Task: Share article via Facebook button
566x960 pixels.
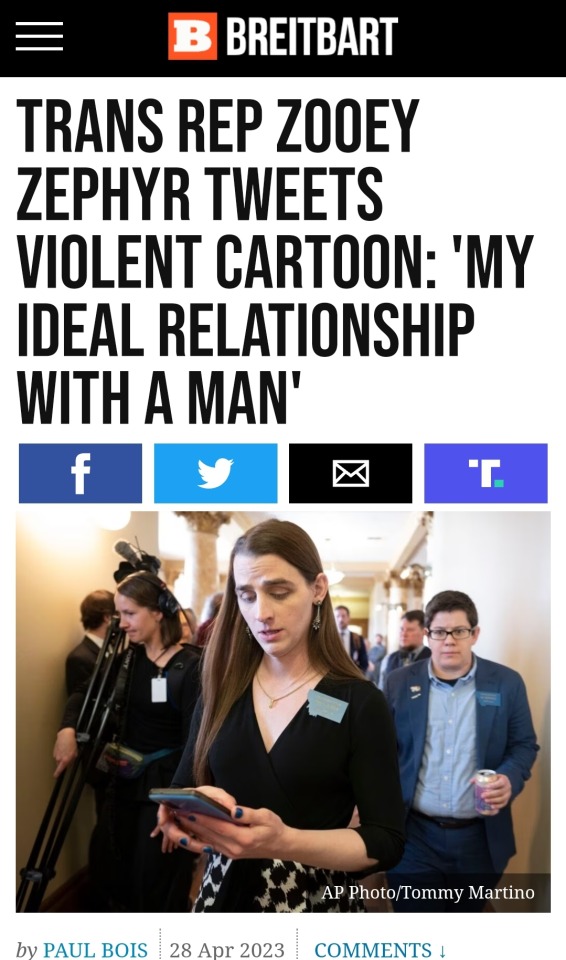Action: pyautogui.click(x=80, y=473)
